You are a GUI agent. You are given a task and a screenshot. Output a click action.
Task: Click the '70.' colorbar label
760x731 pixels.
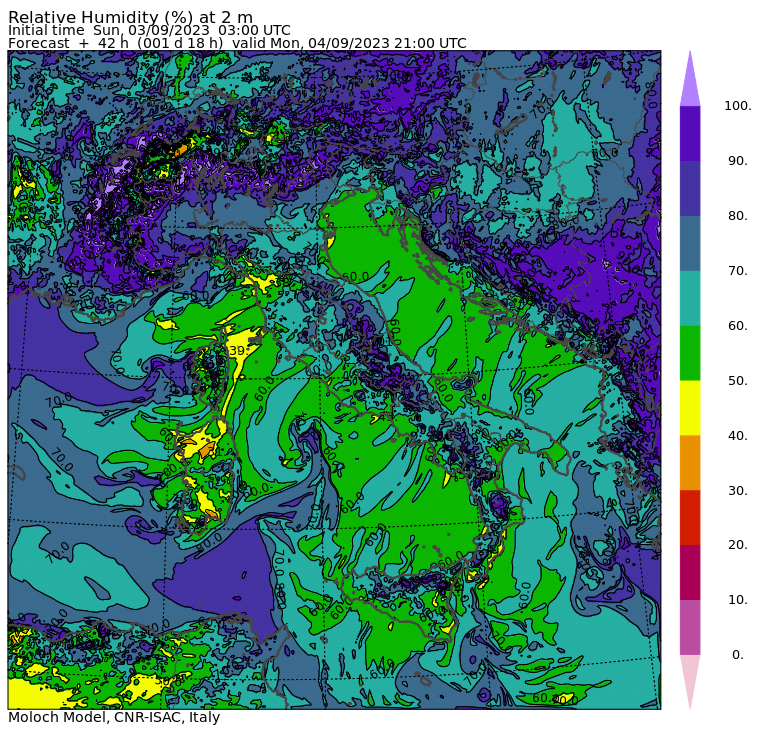[x=737, y=270]
